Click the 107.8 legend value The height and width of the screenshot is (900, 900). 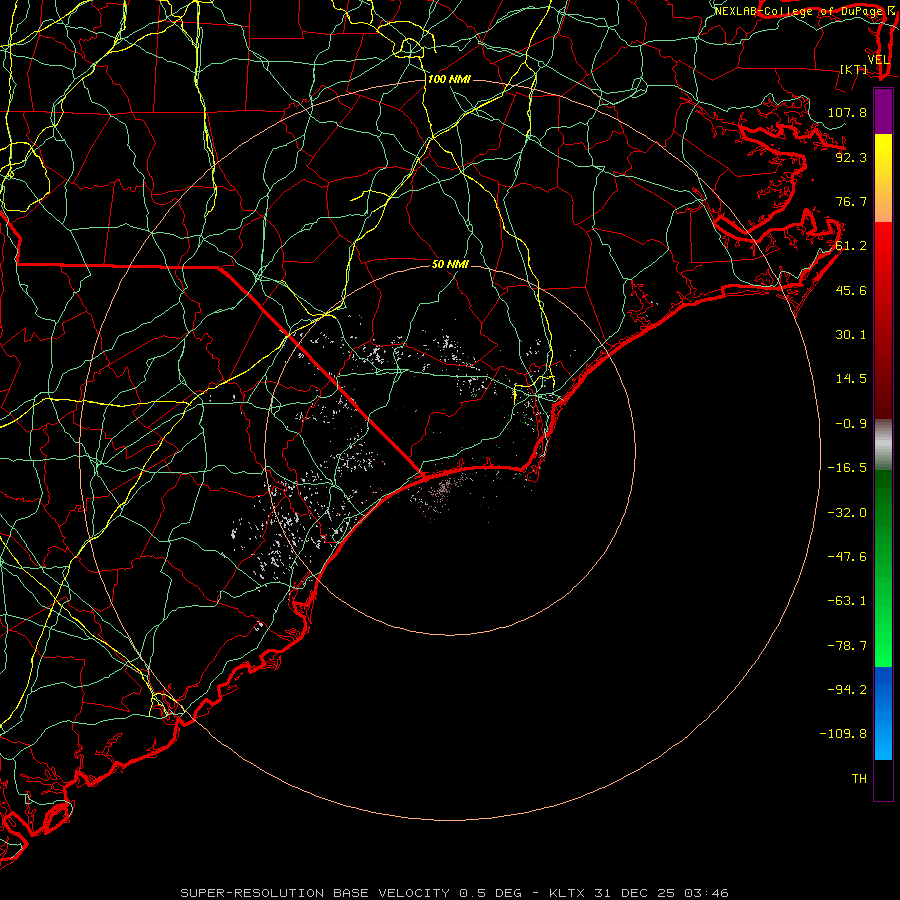pyautogui.click(x=847, y=112)
